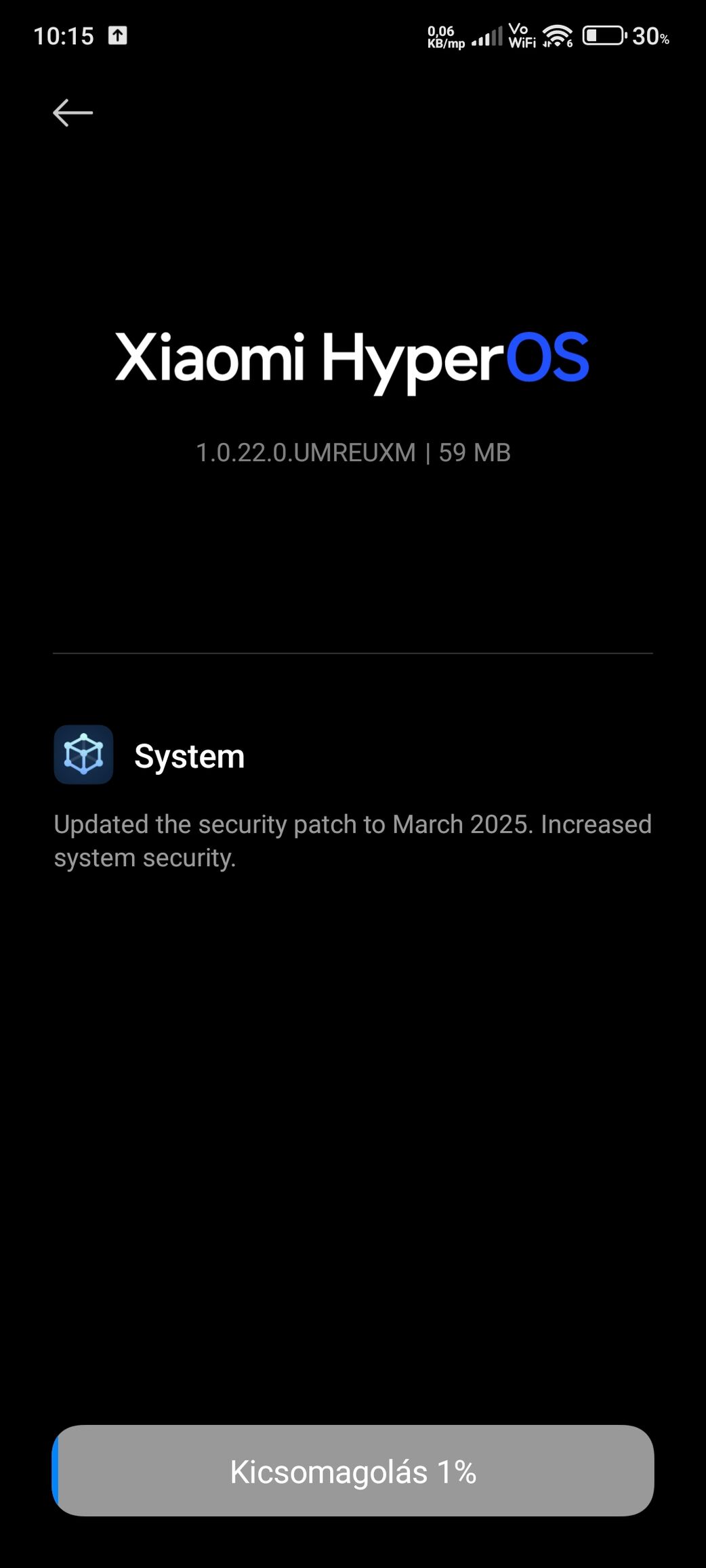Image resolution: width=706 pixels, height=1568 pixels.
Task: Tap the Kicsomagolás 1% button
Action: [353, 1471]
